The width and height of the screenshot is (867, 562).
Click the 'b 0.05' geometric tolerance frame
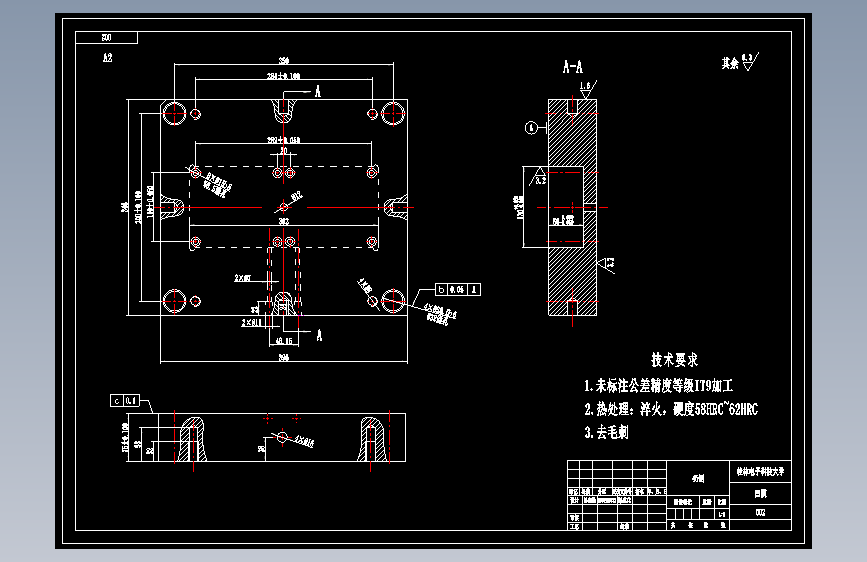point(458,289)
